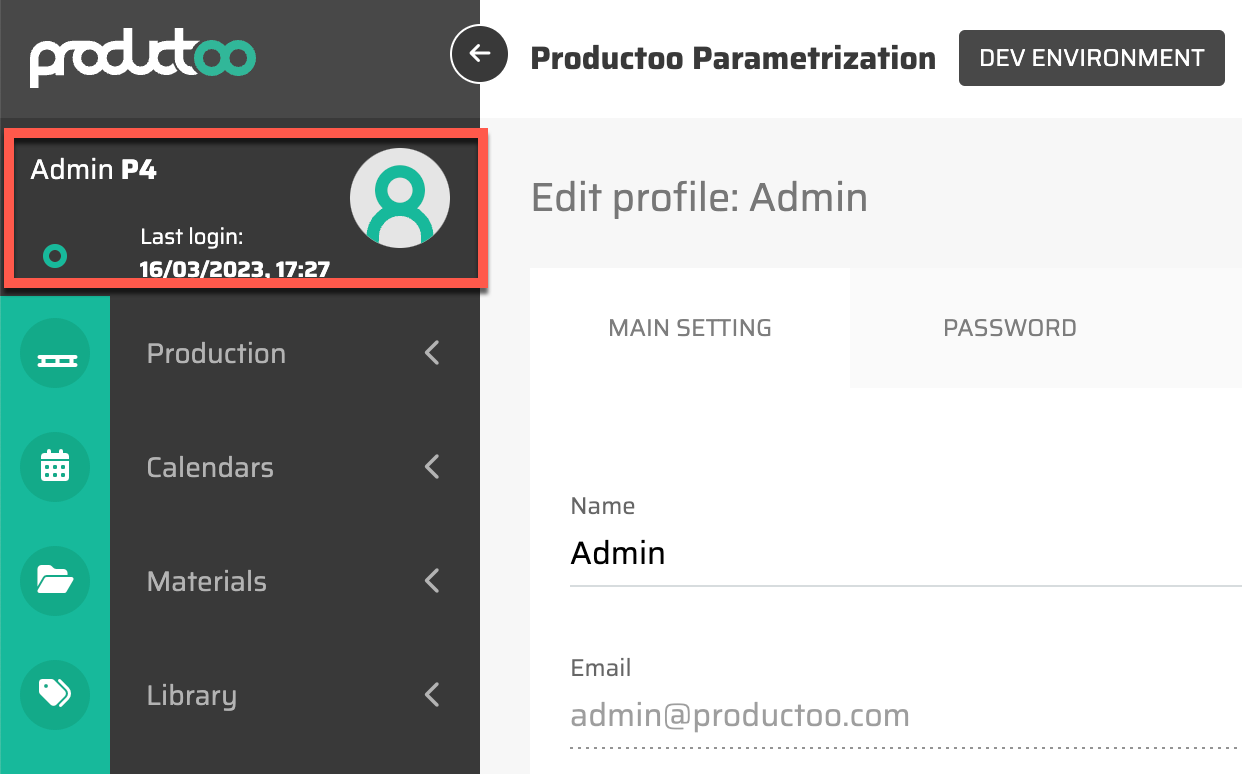The image size is (1242, 774).
Task: Click the green online status ring
Action: click(55, 256)
